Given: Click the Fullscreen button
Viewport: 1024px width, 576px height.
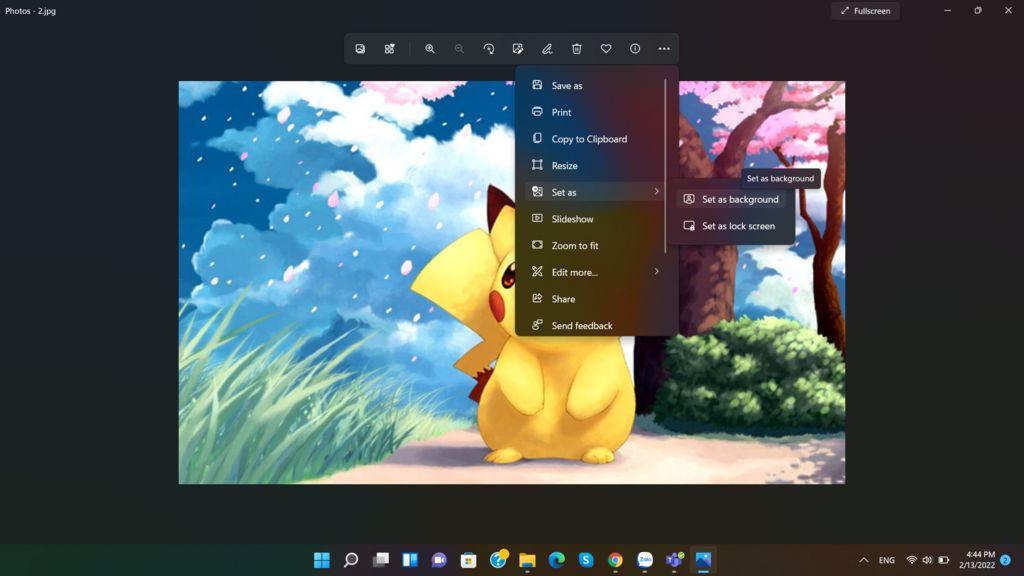Looking at the screenshot, I should point(865,11).
